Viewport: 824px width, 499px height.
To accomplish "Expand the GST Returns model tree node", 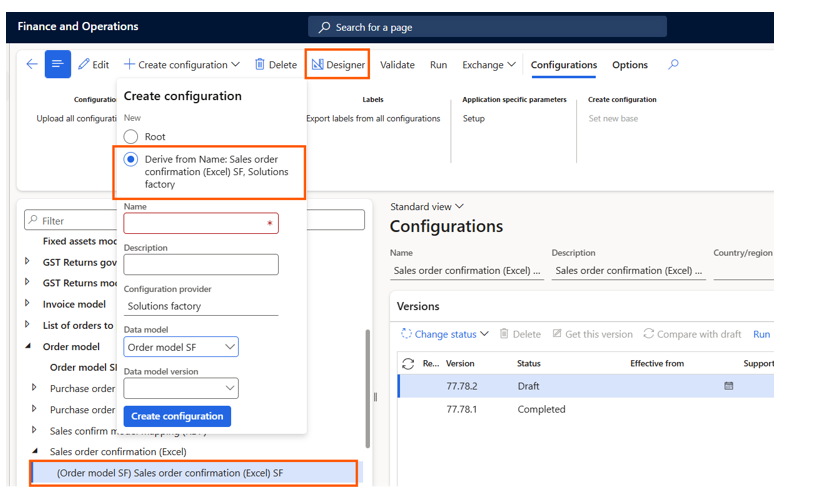I will click(27, 282).
